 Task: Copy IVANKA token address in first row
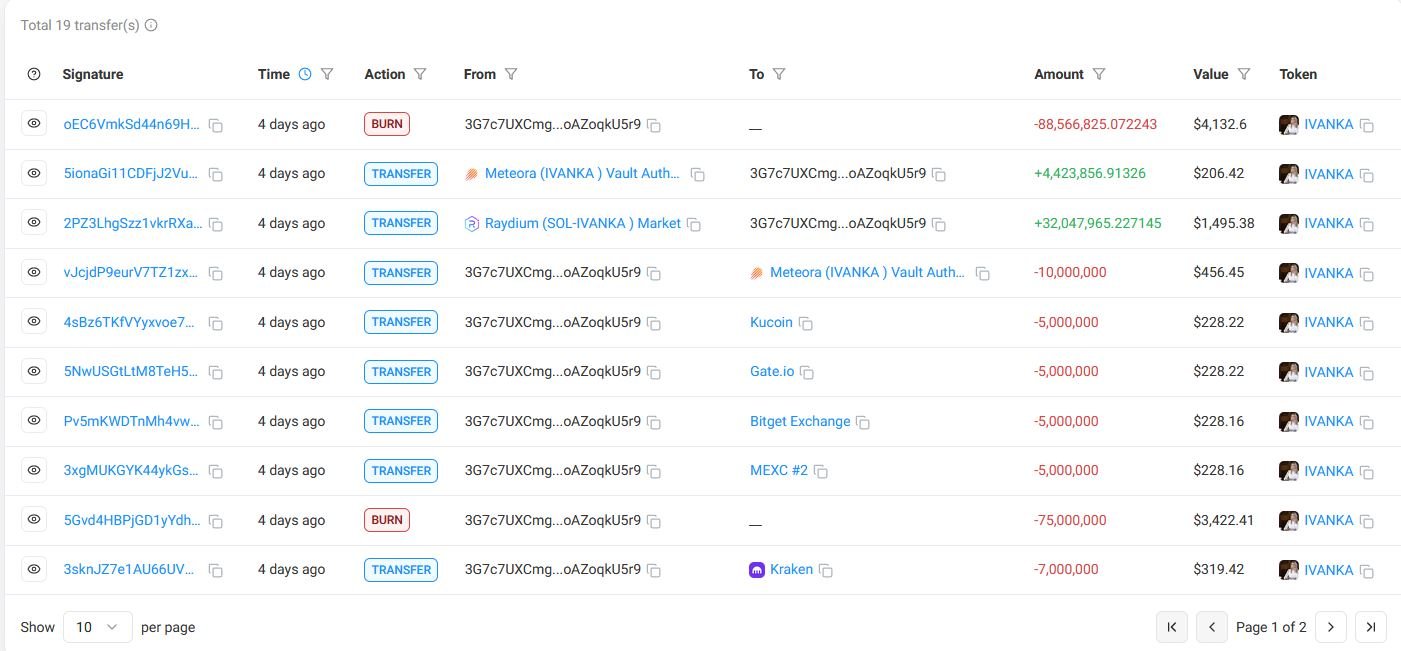(1367, 125)
